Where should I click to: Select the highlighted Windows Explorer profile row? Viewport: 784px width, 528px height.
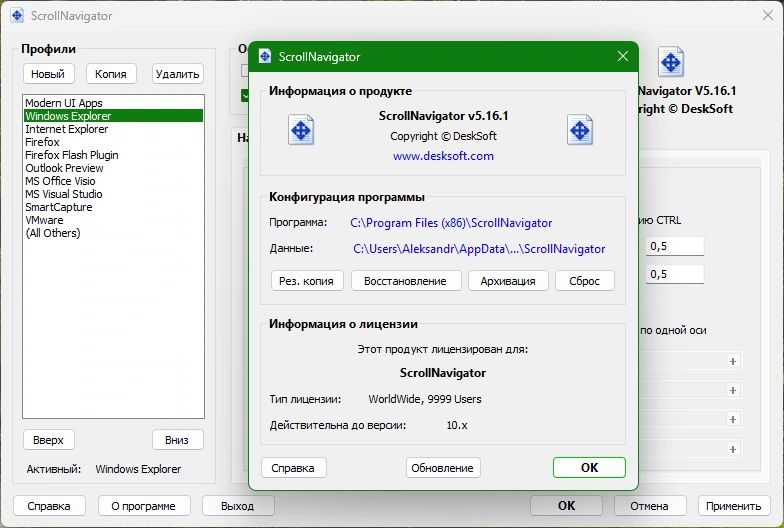[114, 116]
